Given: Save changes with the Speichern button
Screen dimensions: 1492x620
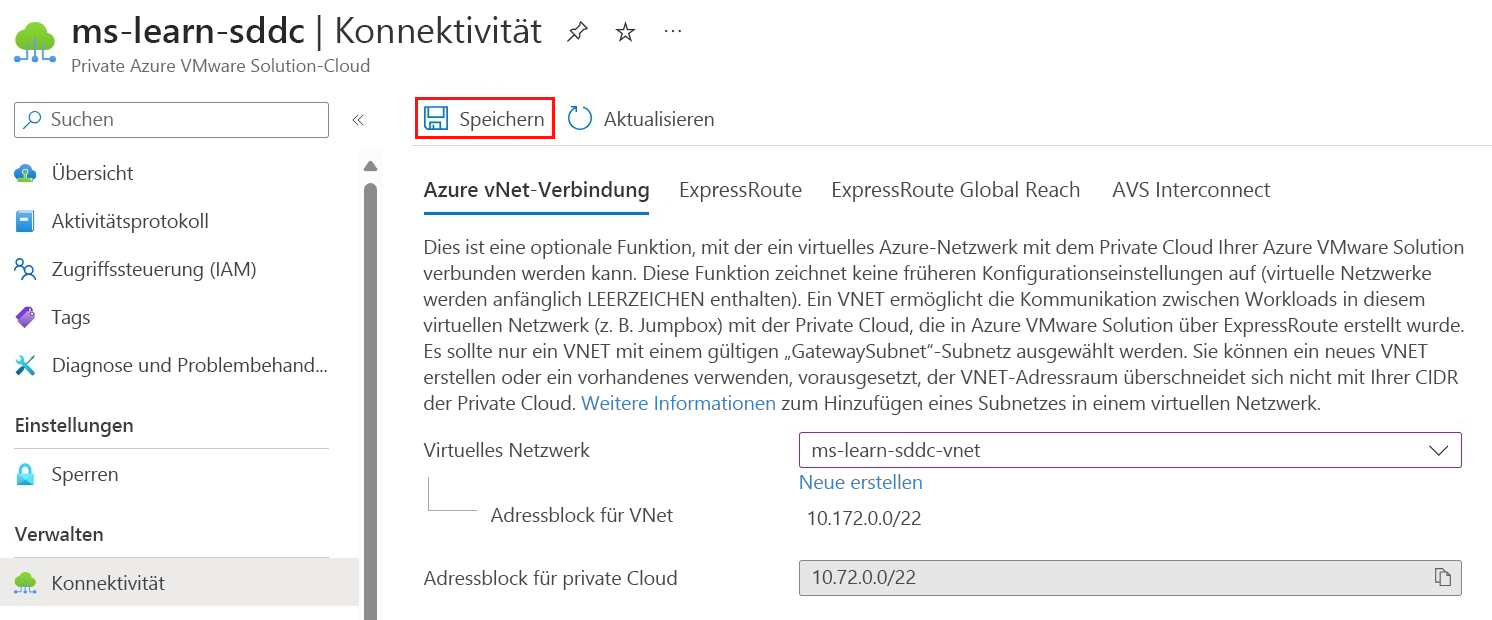Looking at the screenshot, I should point(484,117).
